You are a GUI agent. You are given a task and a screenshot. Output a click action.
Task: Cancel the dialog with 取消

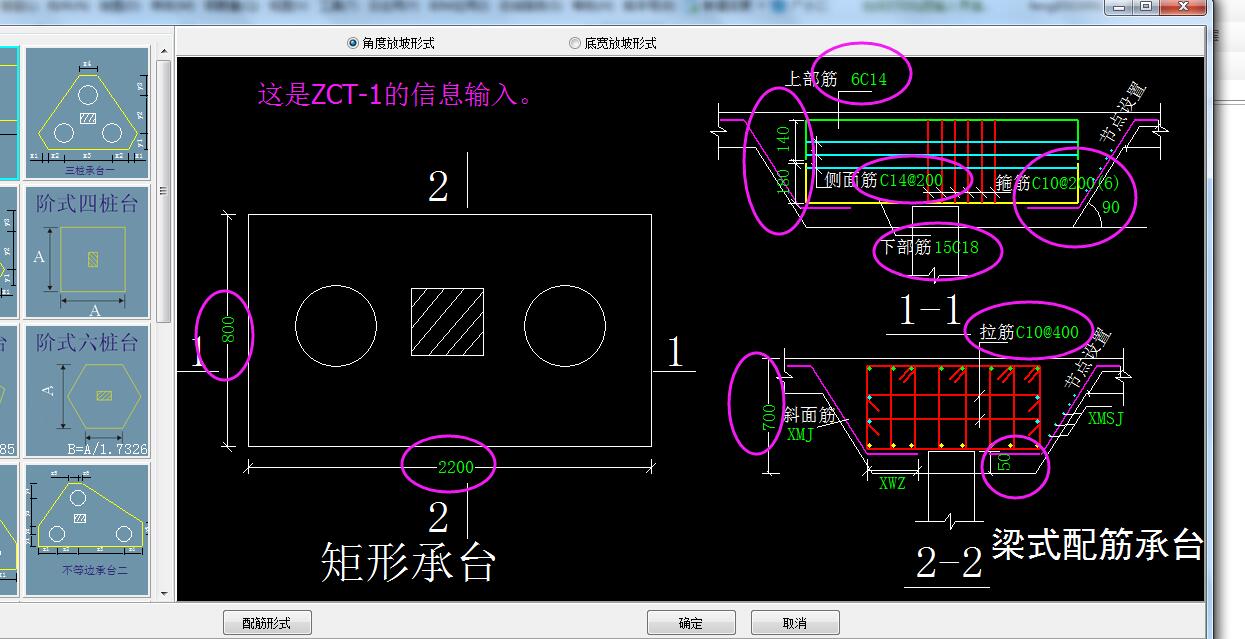coord(795,623)
